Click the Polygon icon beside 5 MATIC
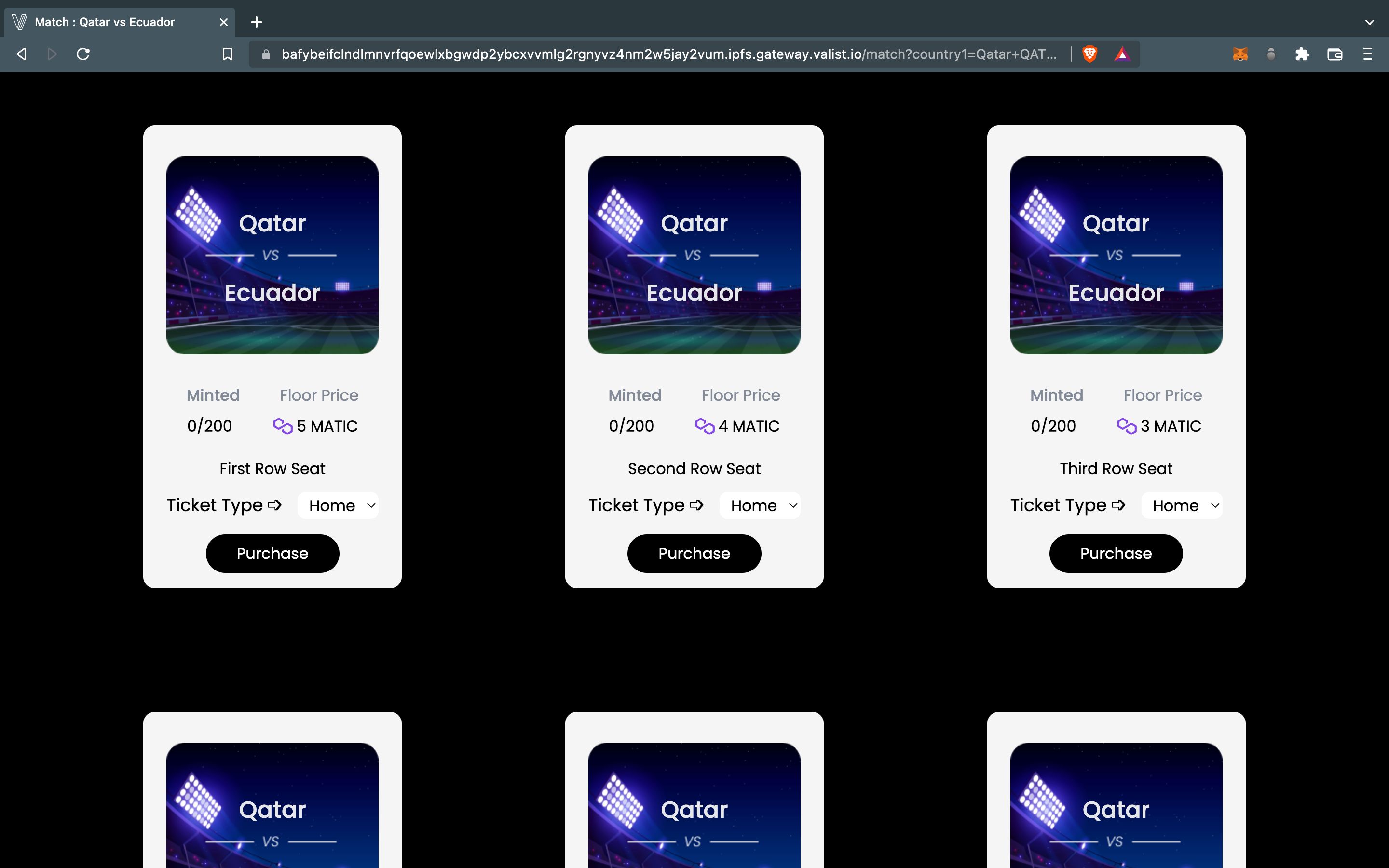This screenshot has width=1389, height=868. click(x=283, y=426)
